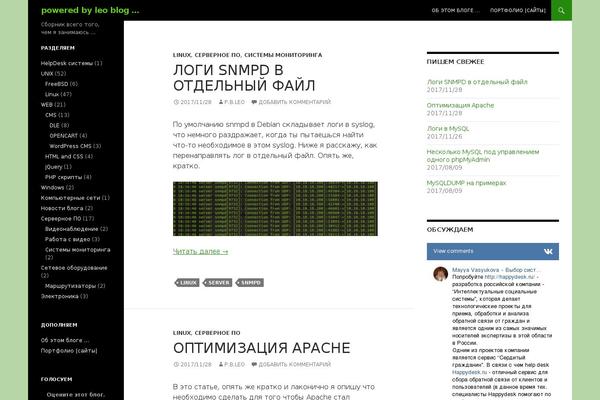Click the 'View comments' VK header bar
Image resolution: width=600 pixels, height=400 pixels.
(x=492, y=251)
